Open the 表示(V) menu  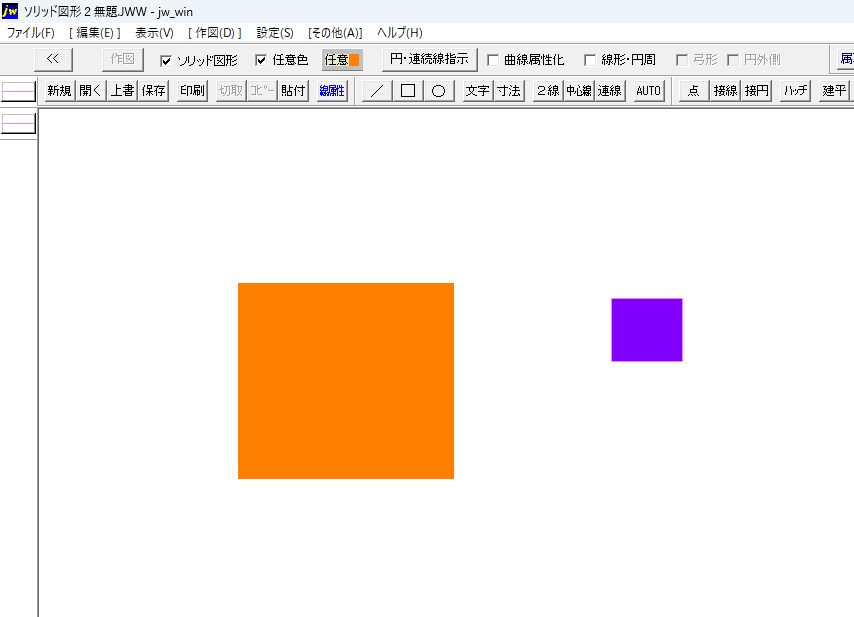pyautogui.click(x=154, y=32)
